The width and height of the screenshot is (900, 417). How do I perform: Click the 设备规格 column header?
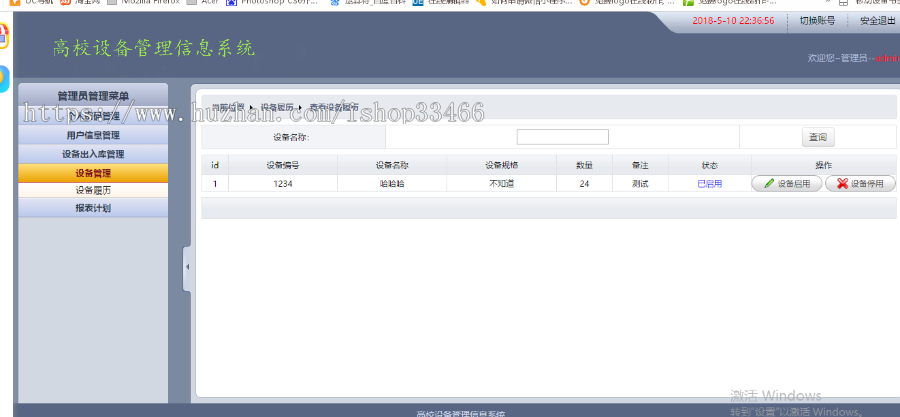point(502,165)
